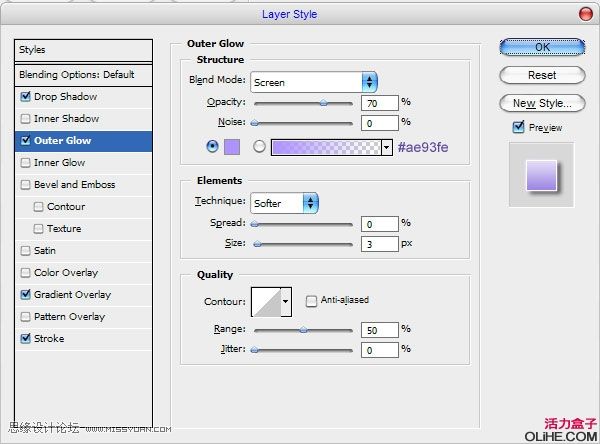Open the Stroke settings row

pos(83,339)
